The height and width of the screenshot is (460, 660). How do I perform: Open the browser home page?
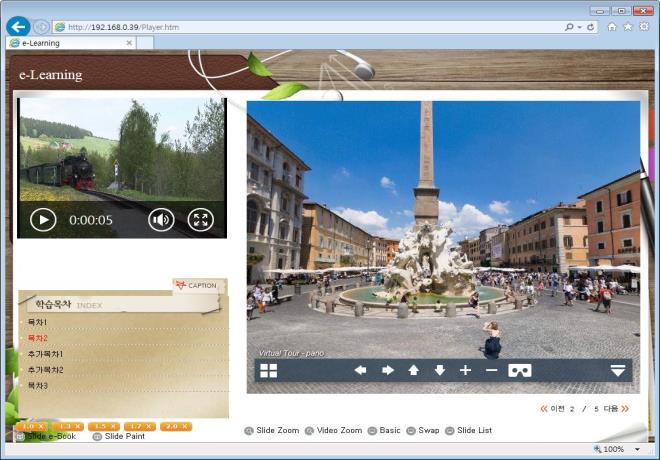tap(612, 27)
